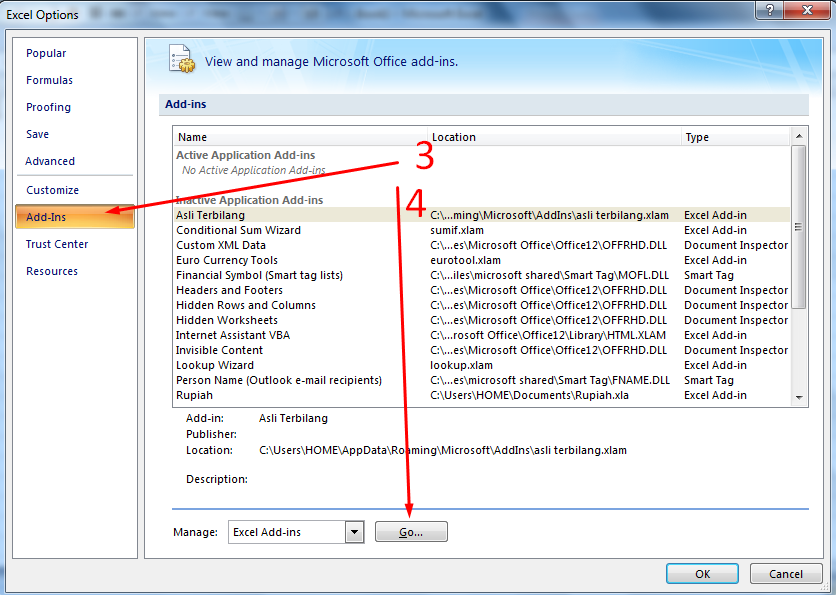Screen dimensions: 836x595
Task: Sort by the Location column header
Action: pyautogui.click(x=554, y=137)
